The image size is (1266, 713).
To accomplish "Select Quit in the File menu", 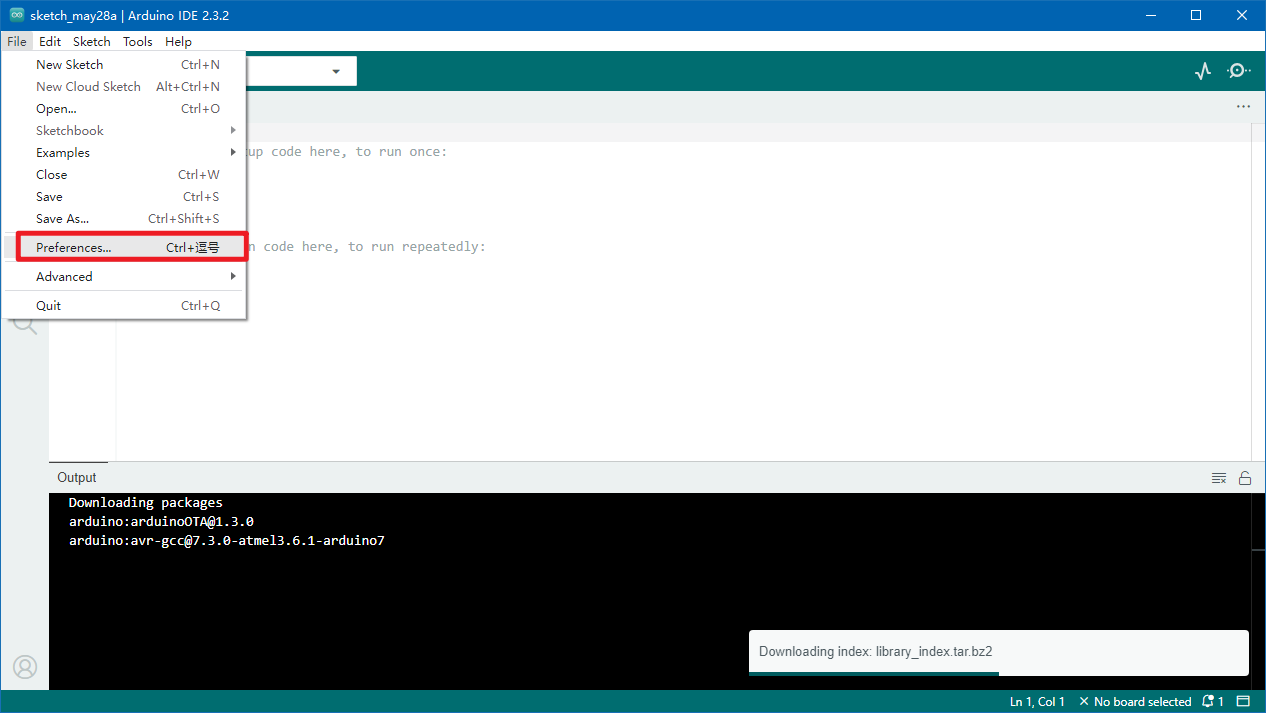I will coord(125,306).
